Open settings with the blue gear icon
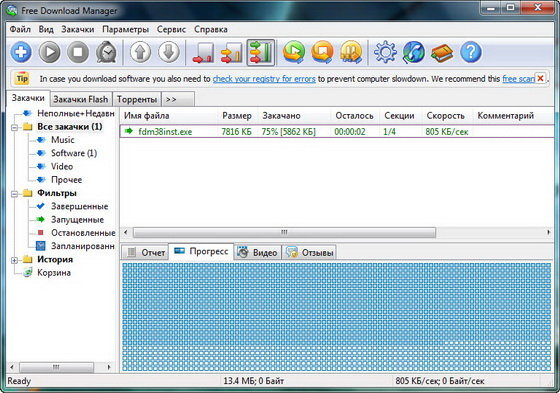The image size is (560, 393). (385, 53)
